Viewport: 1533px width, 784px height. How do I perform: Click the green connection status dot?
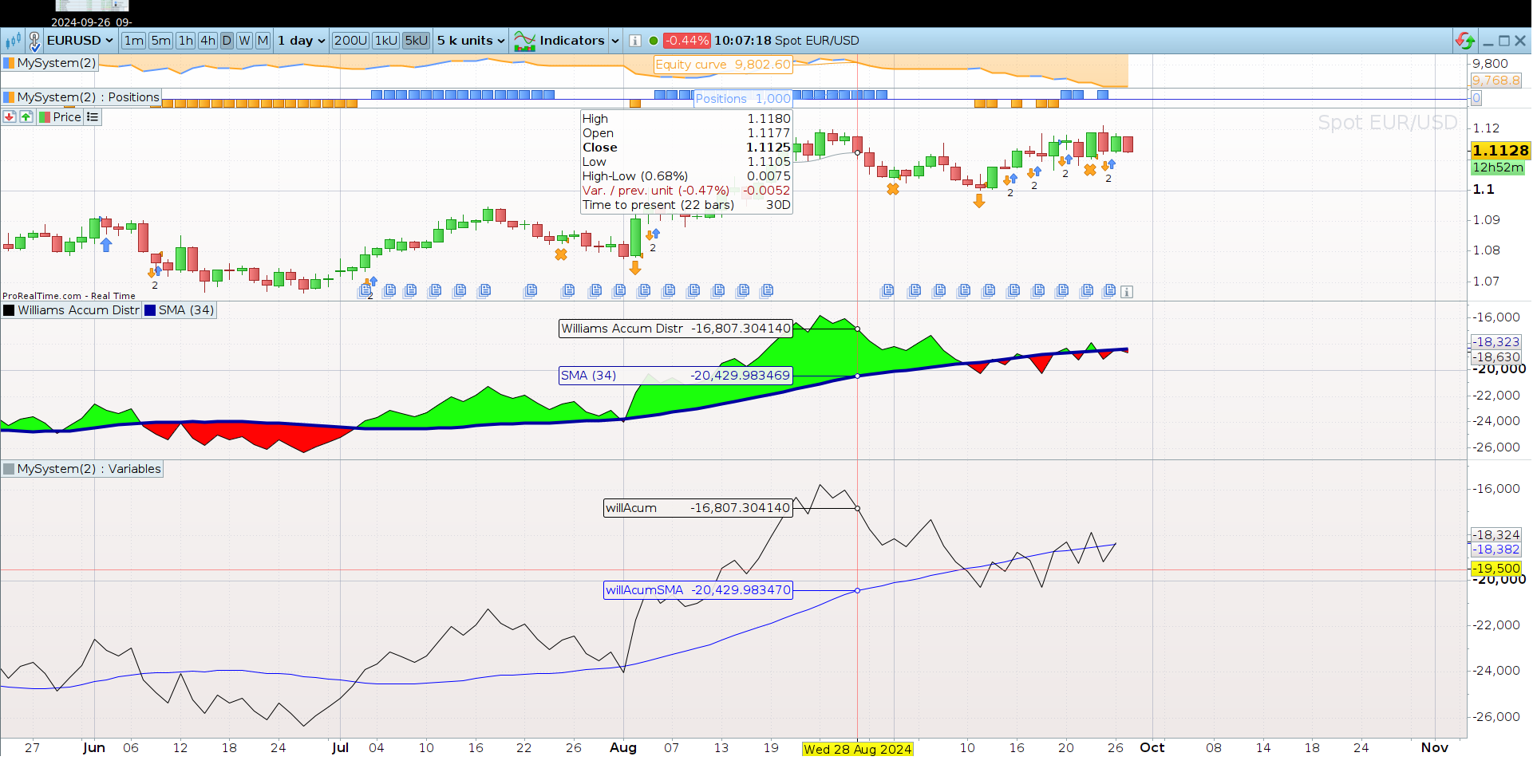pyautogui.click(x=654, y=41)
